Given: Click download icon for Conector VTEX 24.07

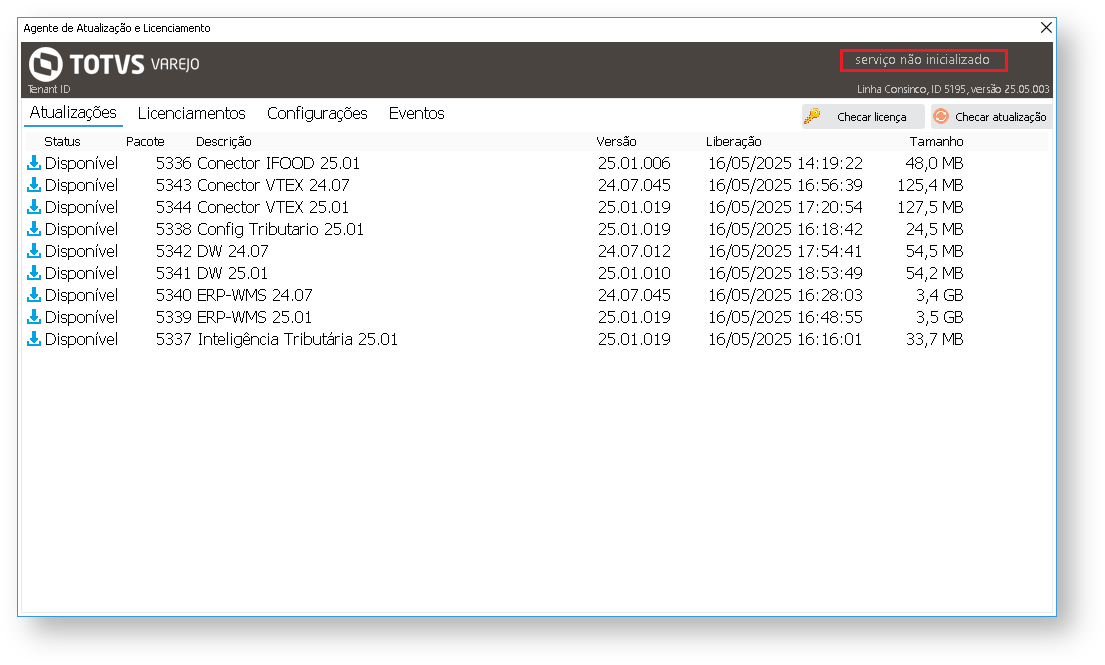Looking at the screenshot, I should pos(34,185).
